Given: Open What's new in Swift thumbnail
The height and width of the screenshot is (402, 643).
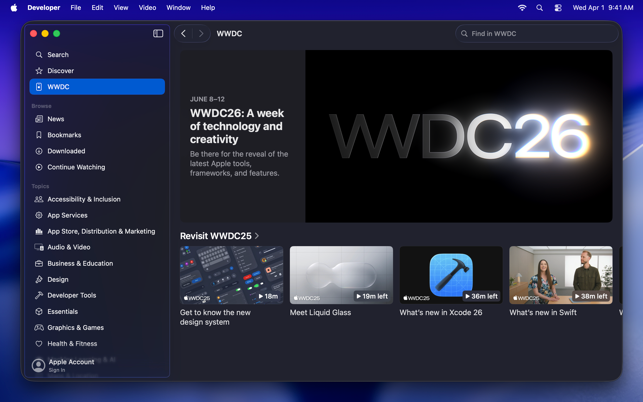Looking at the screenshot, I should [x=561, y=275].
